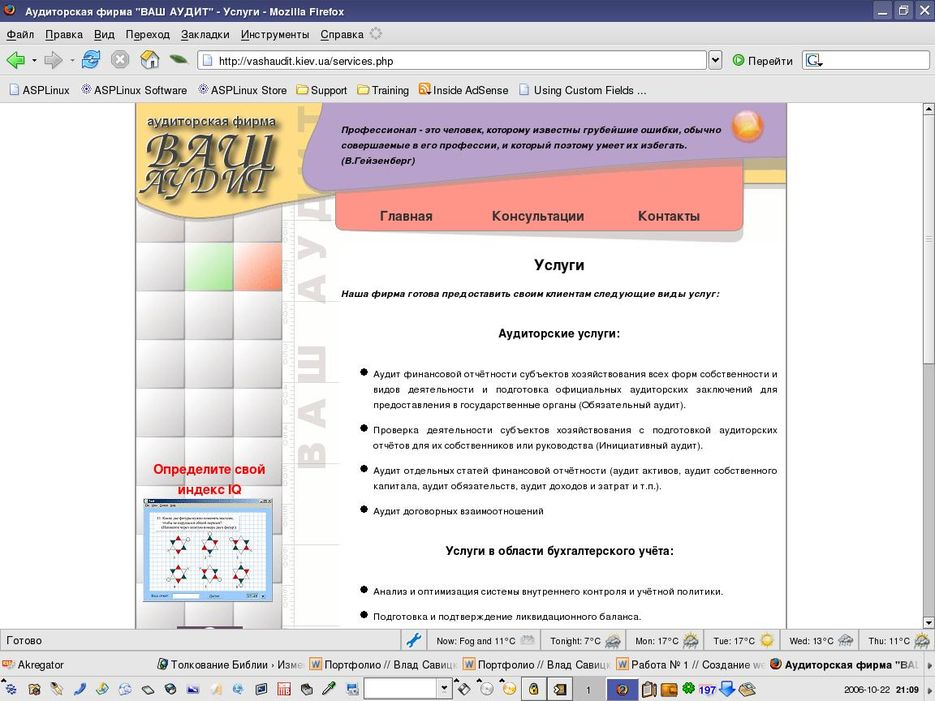Click the IQ test screenshot thumbnail
This screenshot has height=701, width=935.
(208, 550)
